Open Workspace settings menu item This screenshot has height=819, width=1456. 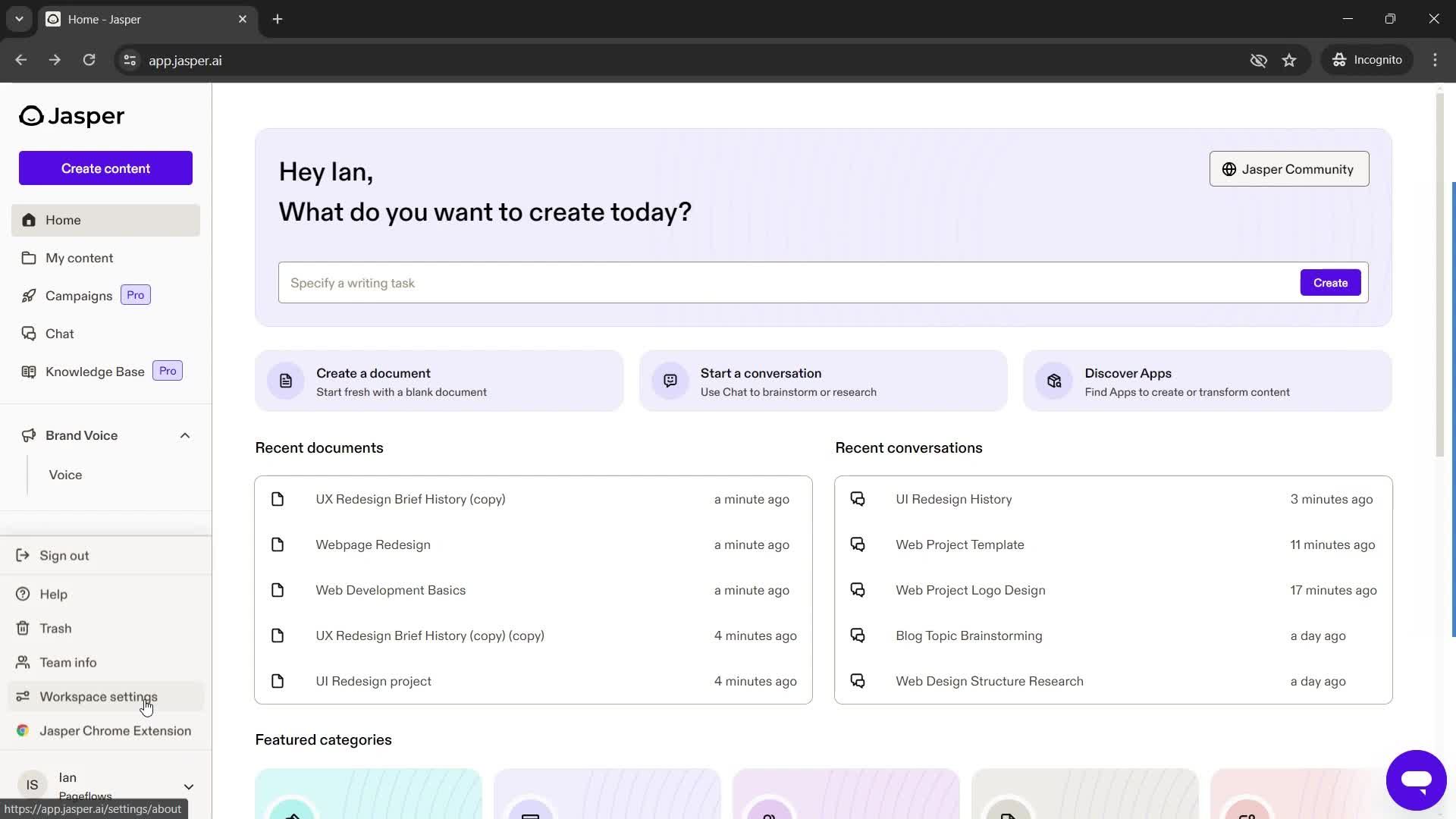[98, 696]
